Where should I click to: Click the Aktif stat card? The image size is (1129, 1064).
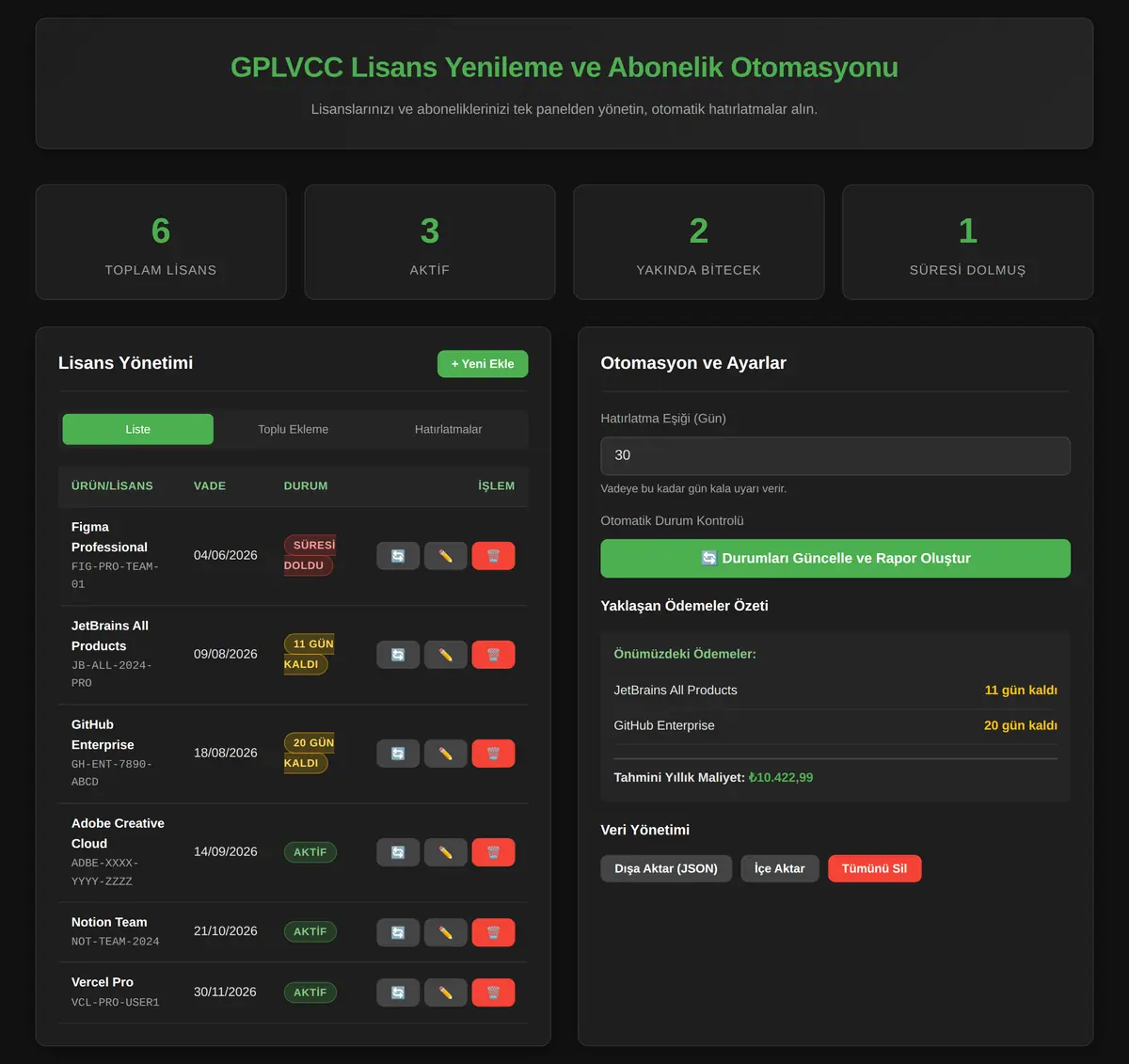430,243
